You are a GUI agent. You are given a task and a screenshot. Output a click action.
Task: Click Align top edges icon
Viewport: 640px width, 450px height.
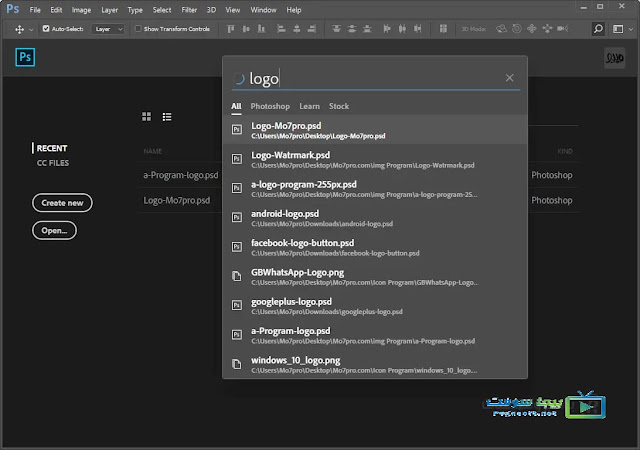231,29
